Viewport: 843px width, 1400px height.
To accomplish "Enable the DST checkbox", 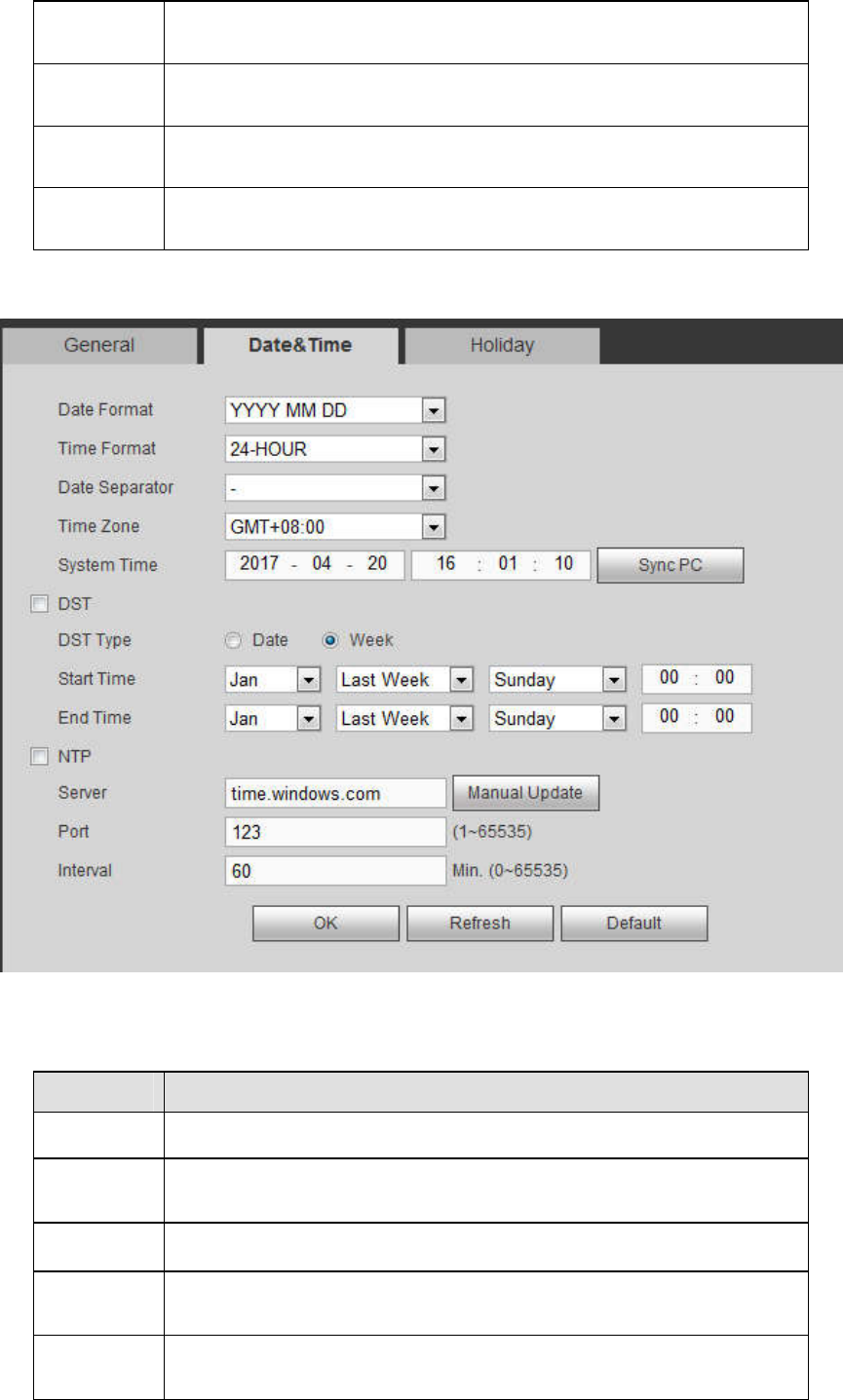I will point(39,604).
